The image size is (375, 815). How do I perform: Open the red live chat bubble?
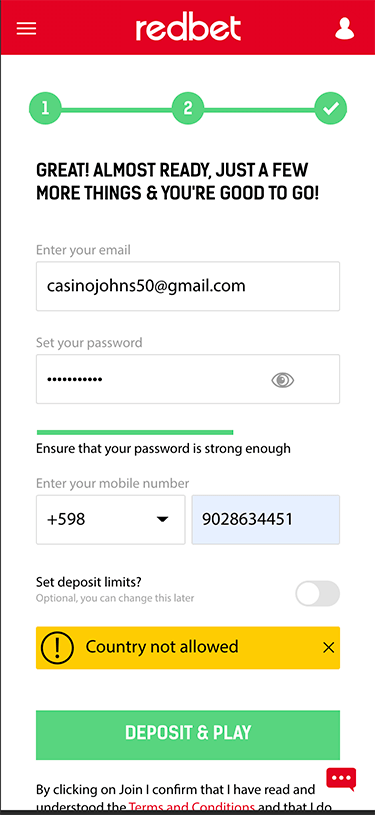[x=341, y=779]
